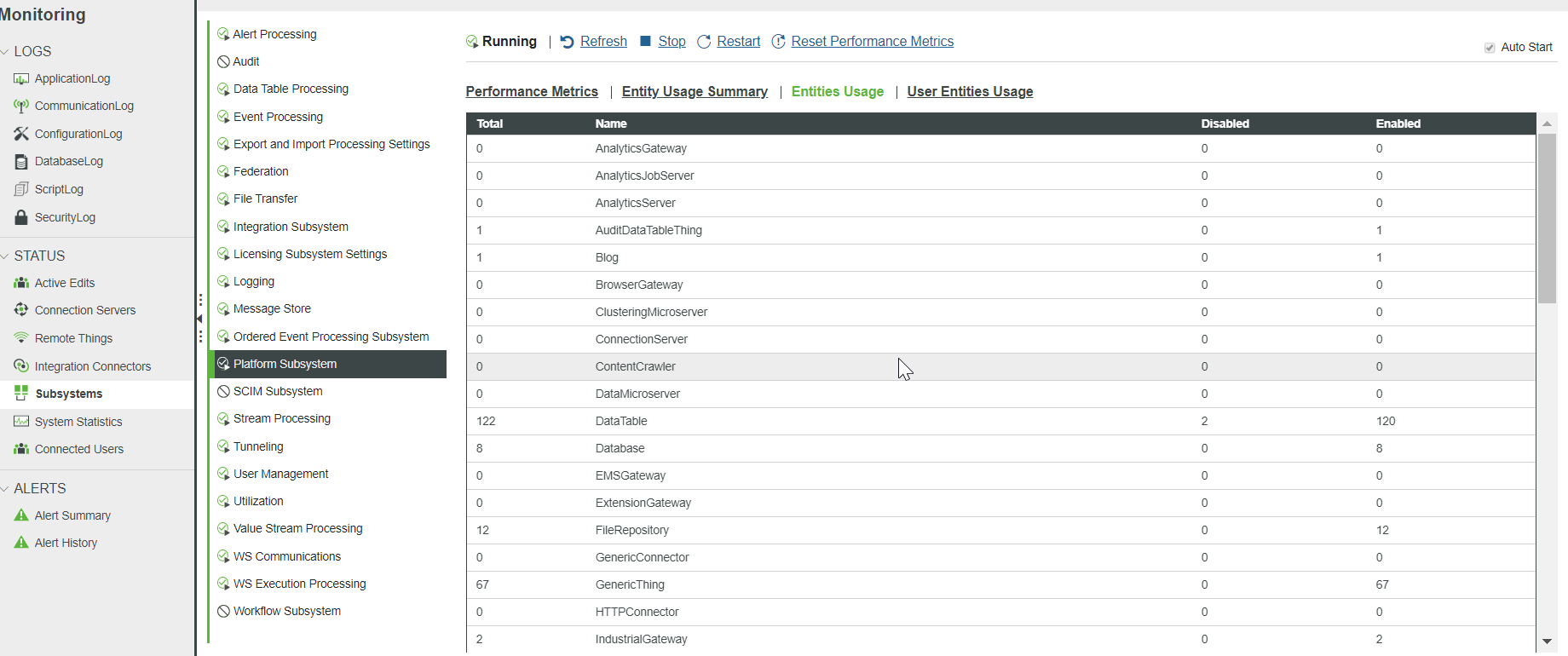Select Event Processing subsystem
Image resolution: width=1568 pixels, height=656 pixels.
278,117
